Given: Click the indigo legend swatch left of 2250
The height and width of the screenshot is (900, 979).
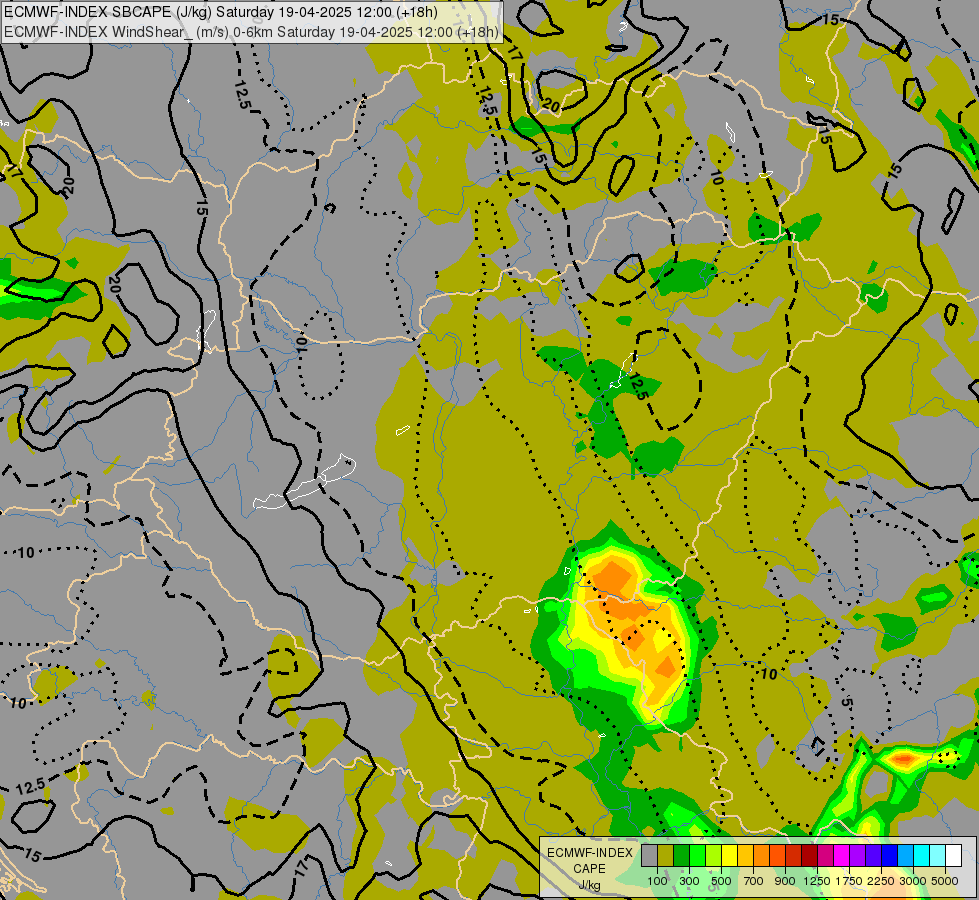Looking at the screenshot, I should [x=873, y=855].
